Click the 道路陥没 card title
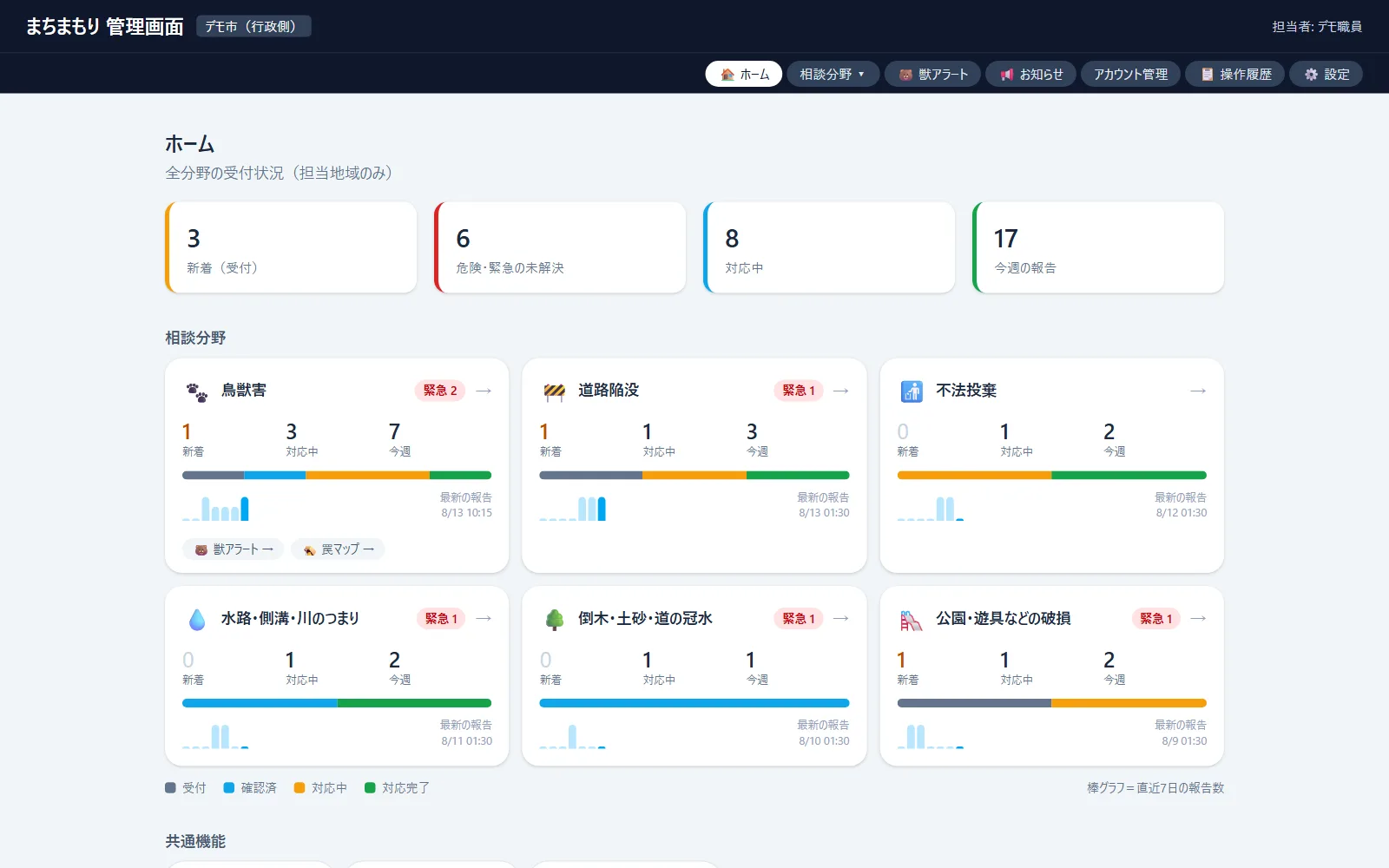Viewport: 1389px width, 868px height. (x=609, y=391)
